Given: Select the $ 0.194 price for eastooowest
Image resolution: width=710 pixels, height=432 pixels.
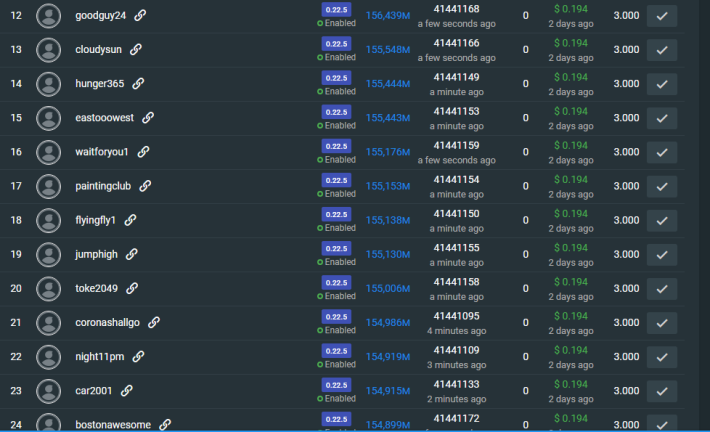Looking at the screenshot, I should click(x=571, y=111).
